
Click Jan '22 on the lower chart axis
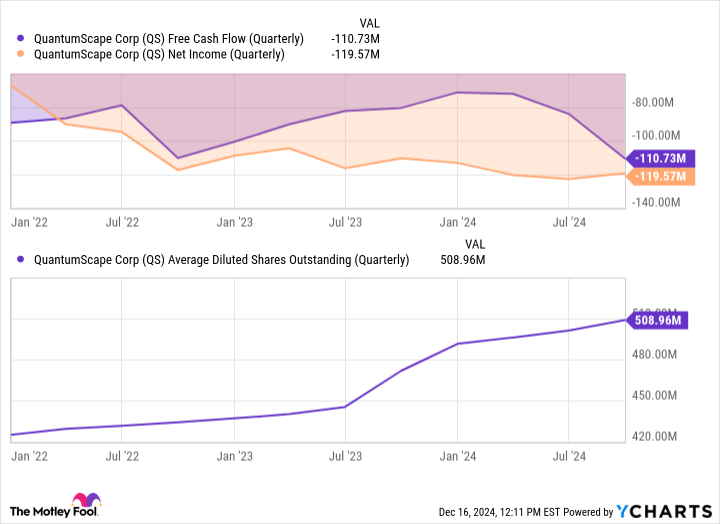click(29, 456)
